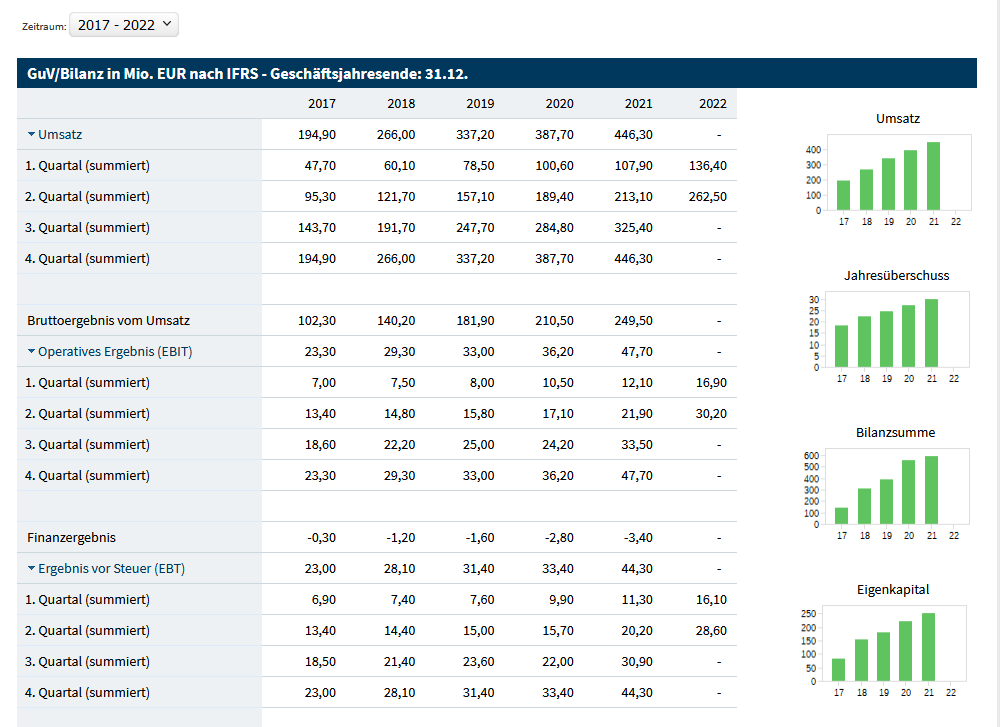1000x727 pixels.
Task: Collapse the Umsatz row arrow
Action: pyautogui.click(x=31, y=134)
